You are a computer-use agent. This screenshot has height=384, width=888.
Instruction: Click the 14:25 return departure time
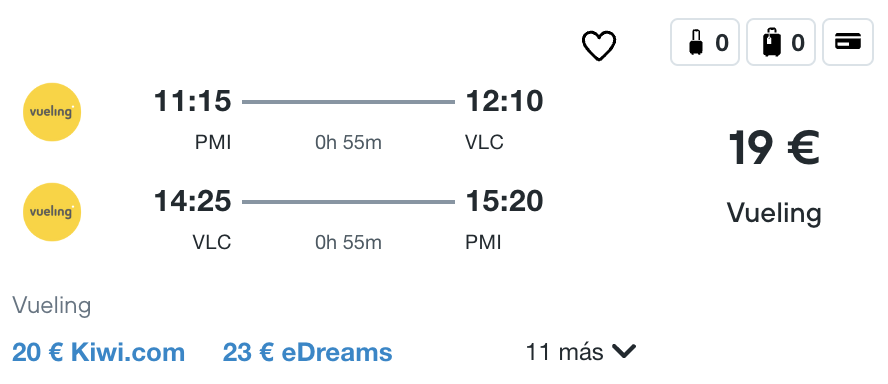pos(193,201)
